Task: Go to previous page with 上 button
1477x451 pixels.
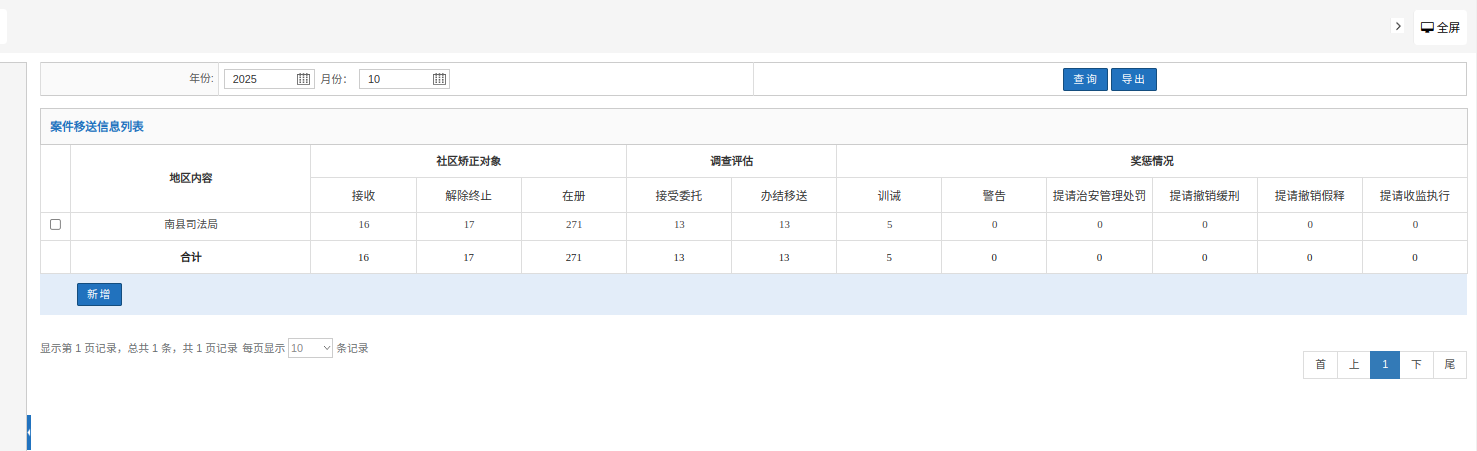Action: pyautogui.click(x=1353, y=365)
